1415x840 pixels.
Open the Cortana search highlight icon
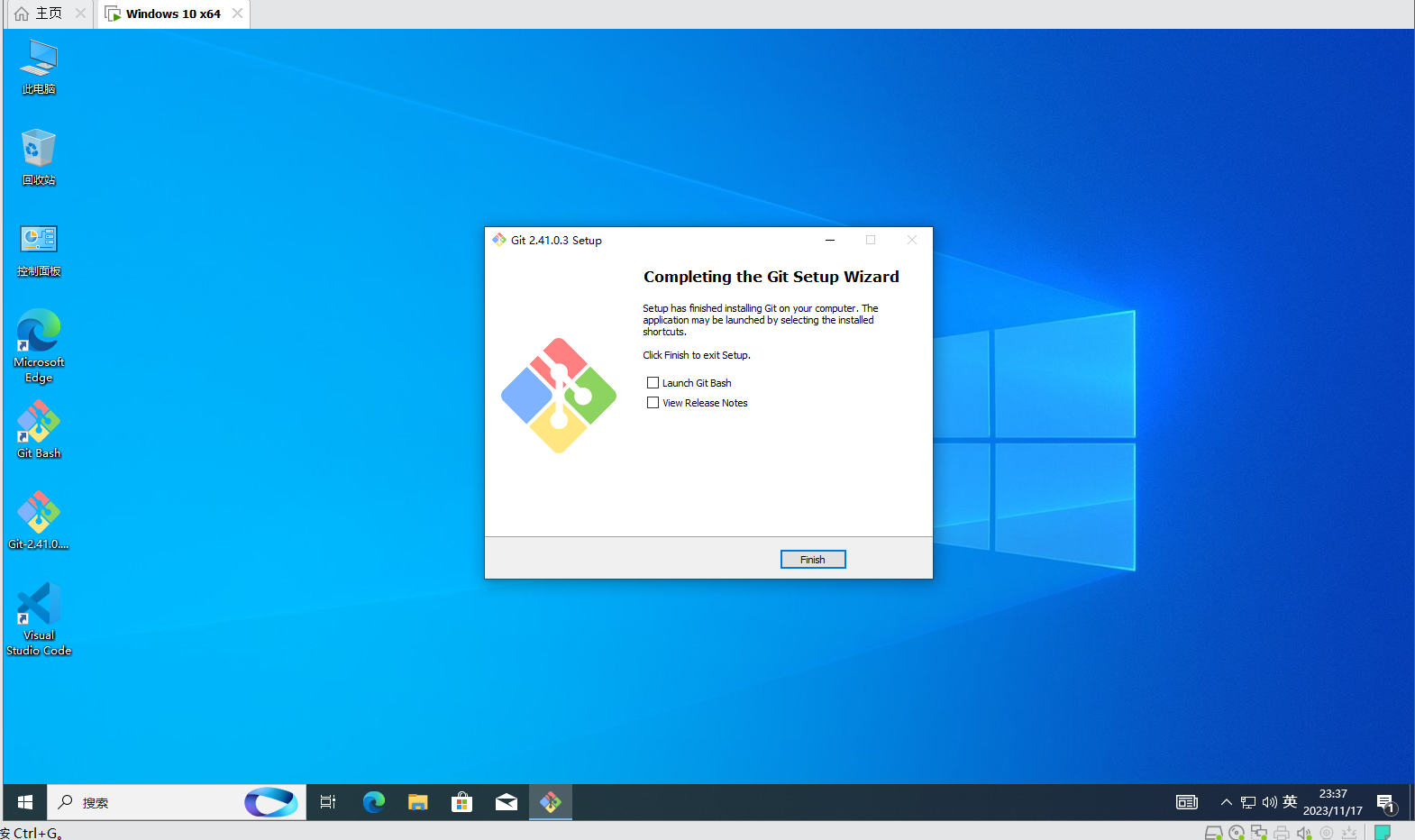pyautogui.click(x=270, y=802)
